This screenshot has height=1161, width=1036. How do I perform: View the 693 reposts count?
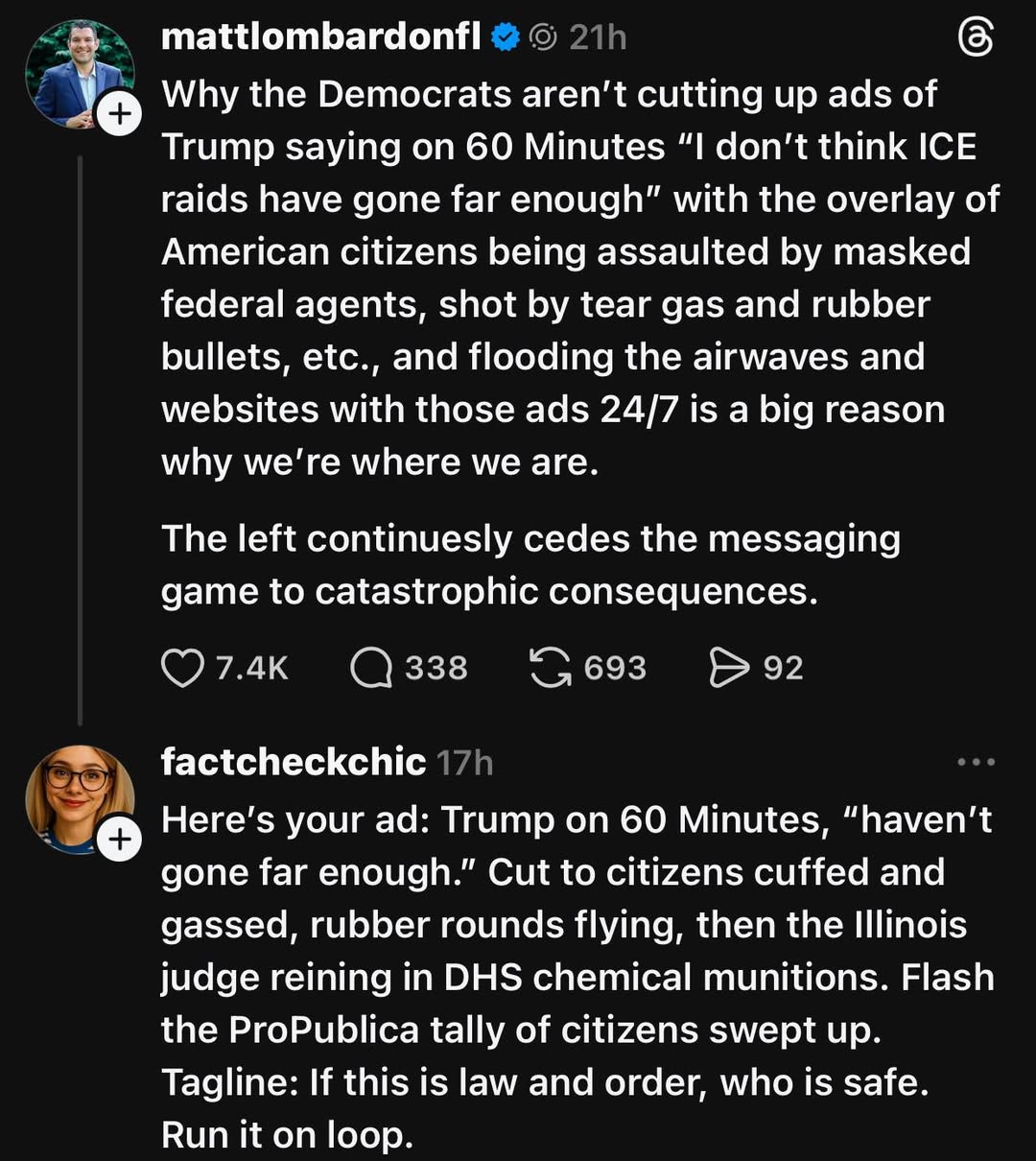click(612, 668)
